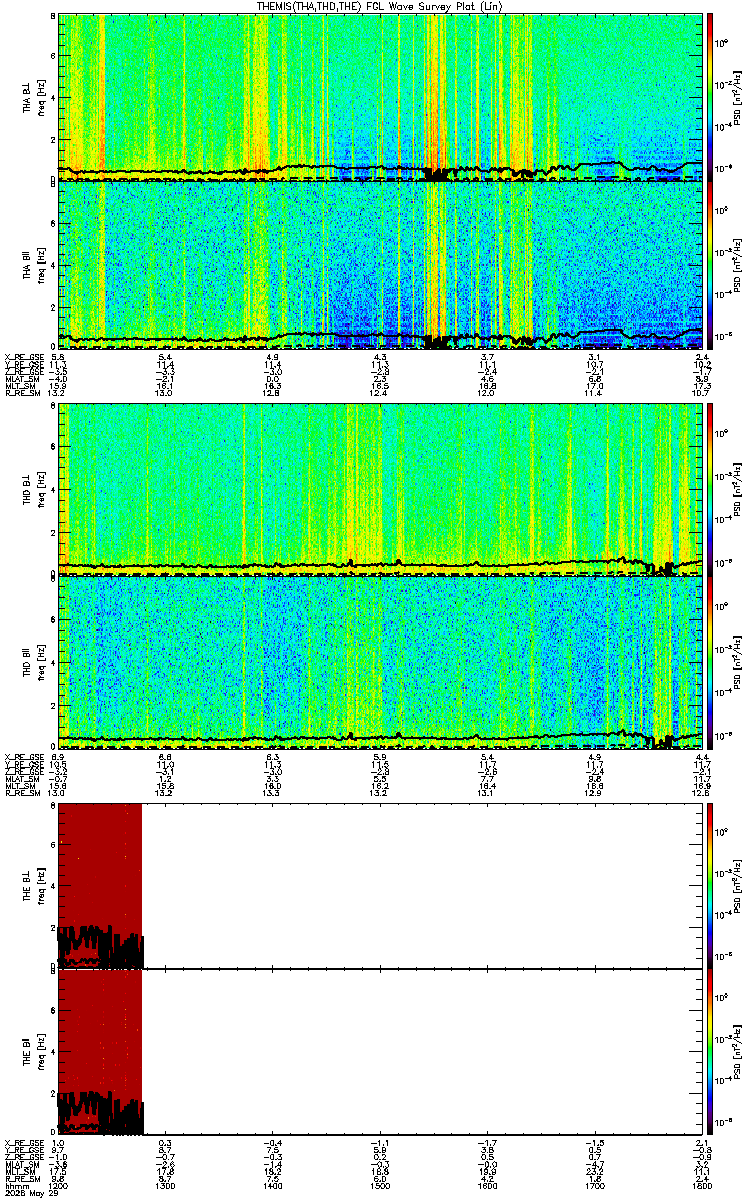Viewport: 750px width, 1200px height.
Task: Click the '1700' time tick label
Action: click(596, 1184)
